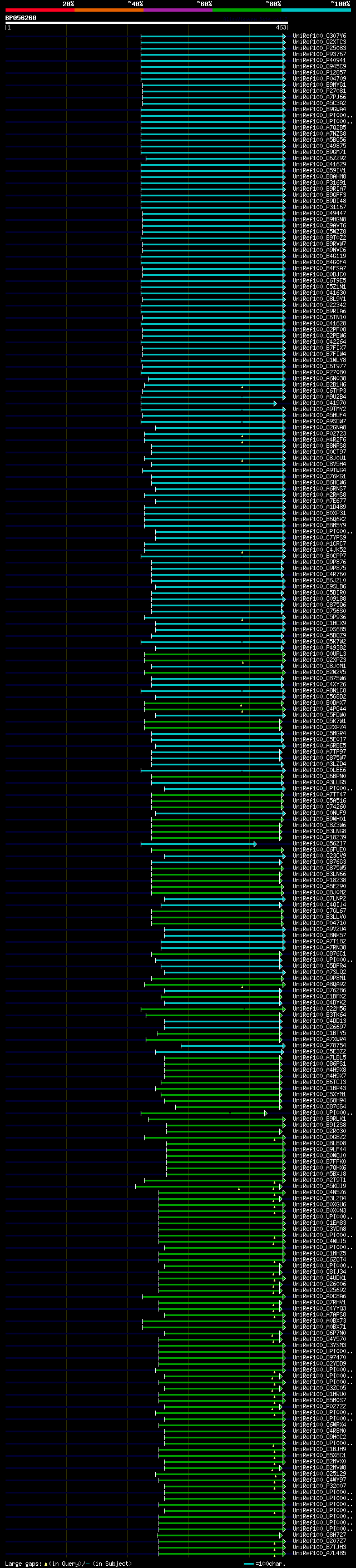Select label UniRef100_A5DQZ9
The width and height of the screenshot is (356, 1568).
coord(319,635)
